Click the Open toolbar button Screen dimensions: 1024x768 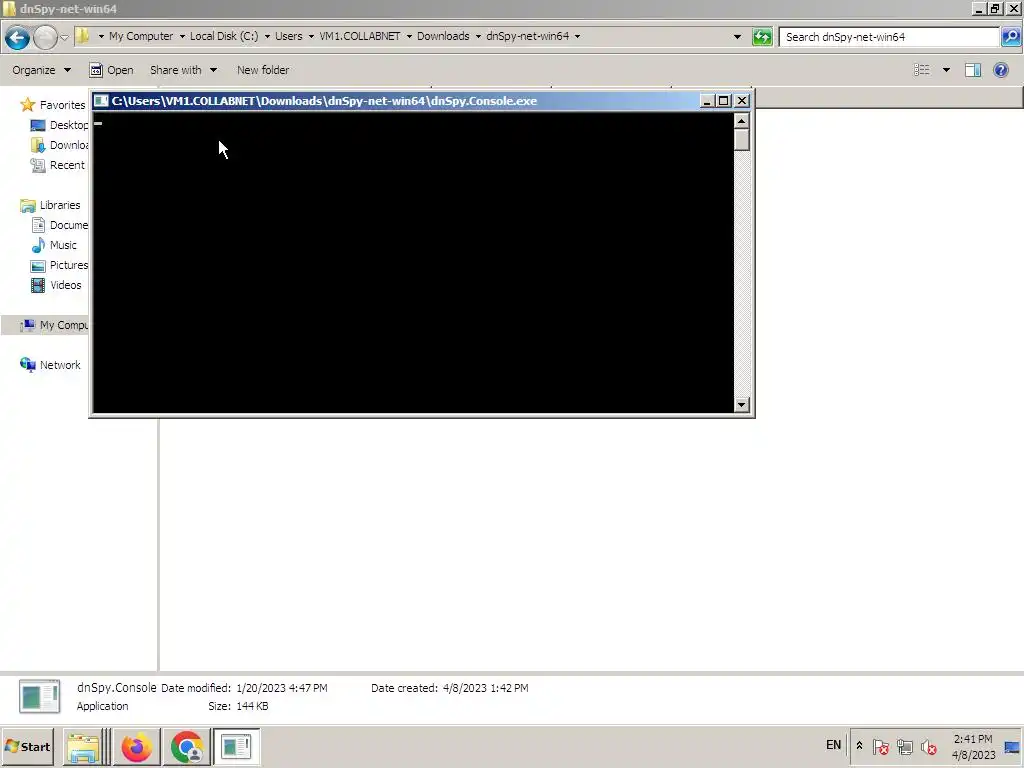(112, 70)
